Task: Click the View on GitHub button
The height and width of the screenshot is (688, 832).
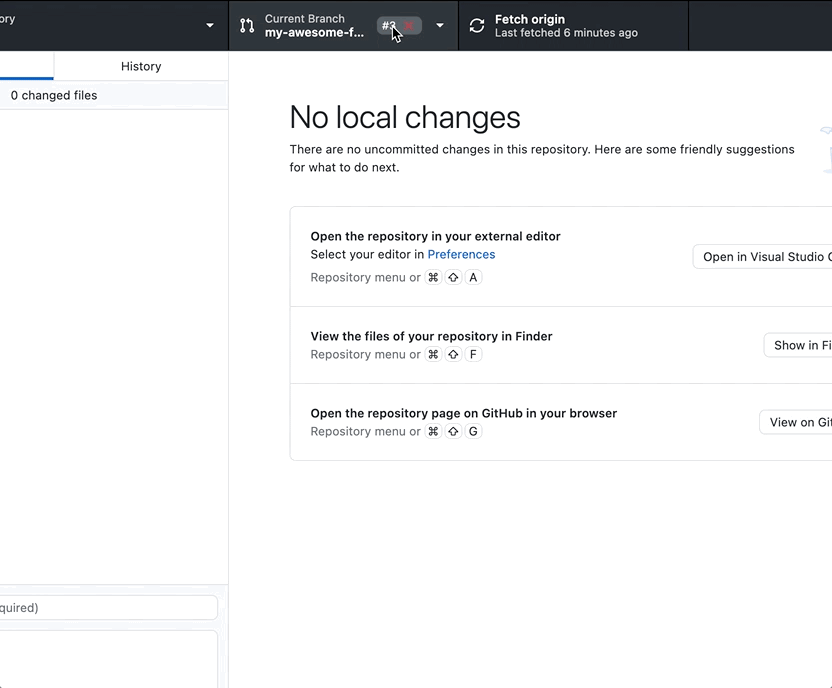Action: click(797, 422)
